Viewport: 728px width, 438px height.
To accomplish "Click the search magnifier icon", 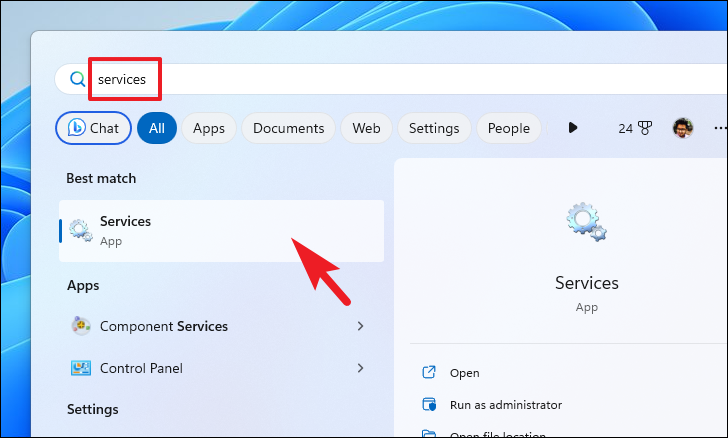I will pyautogui.click(x=78, y=79).
